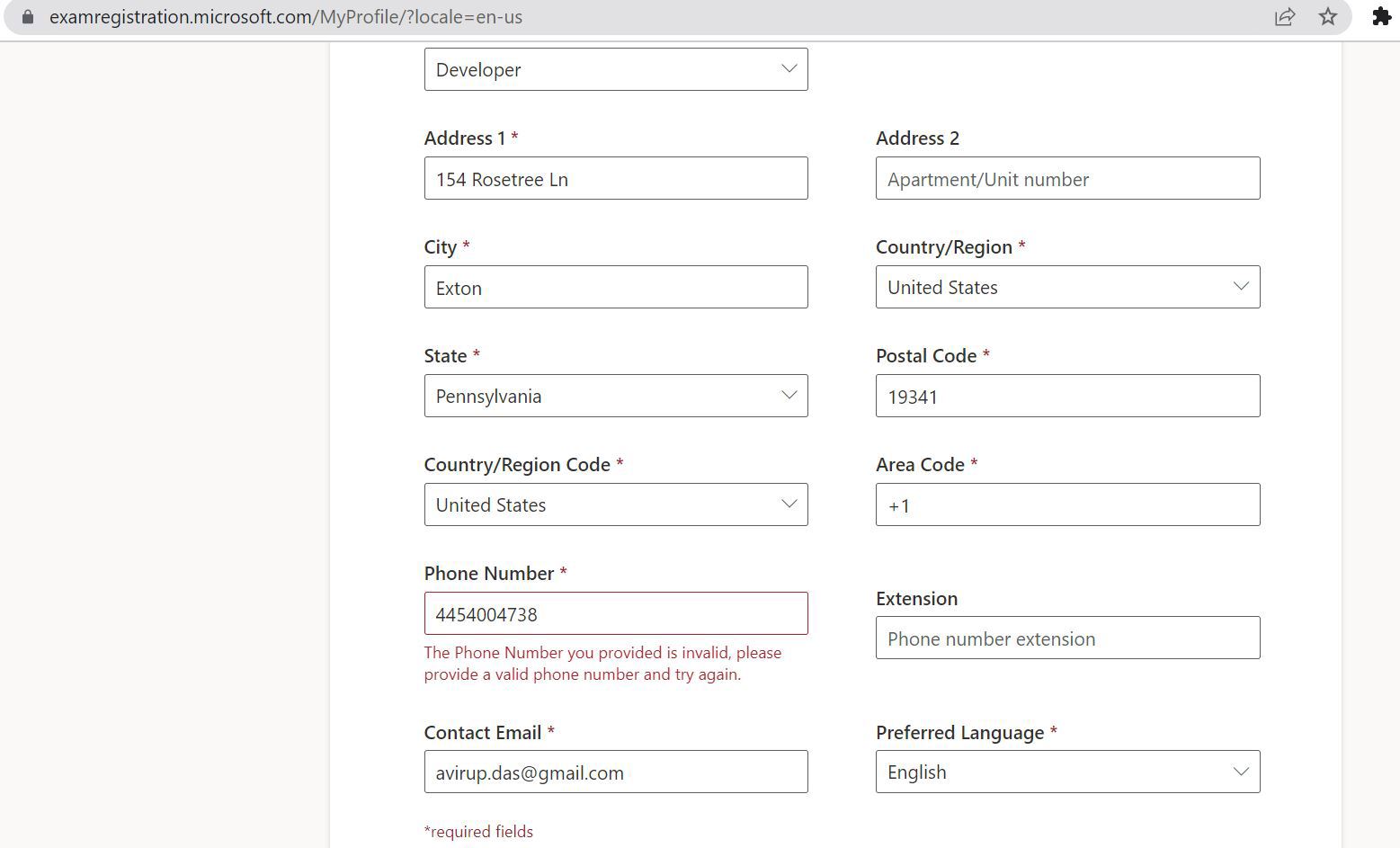
Task: Click the Address 1 field
Action: coord(615,178)
